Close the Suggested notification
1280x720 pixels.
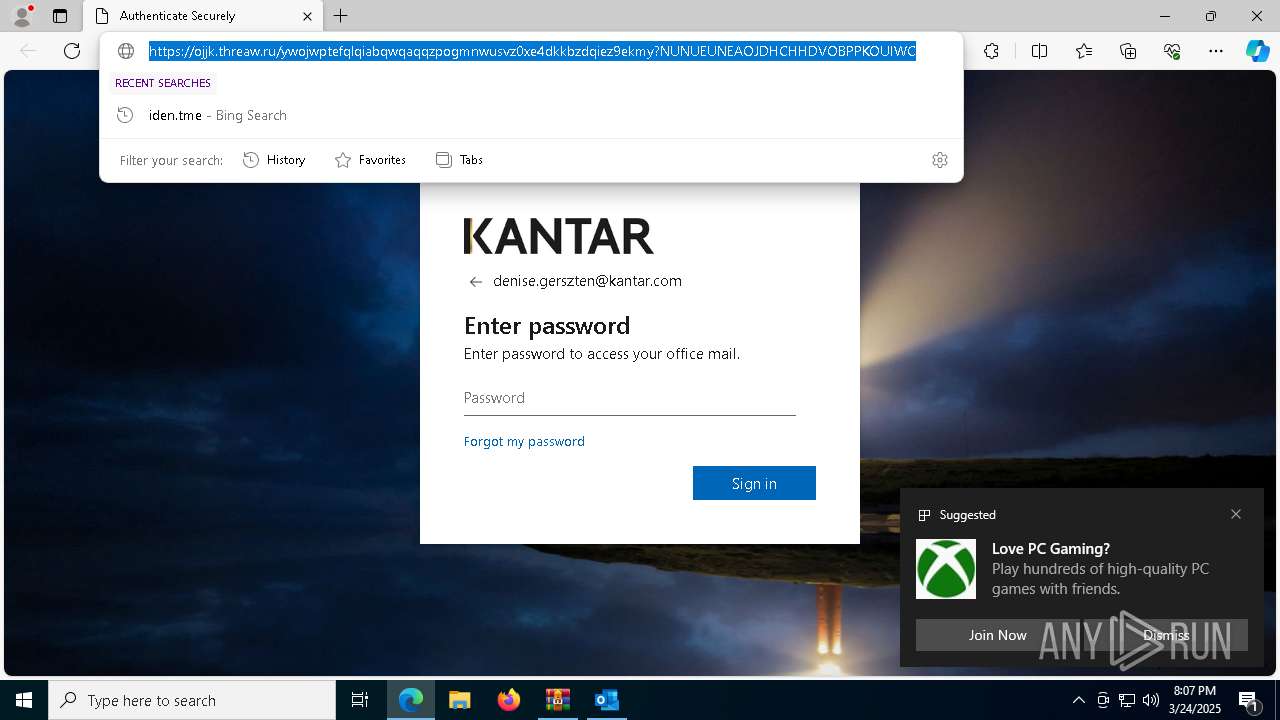tap(1236, 514)
